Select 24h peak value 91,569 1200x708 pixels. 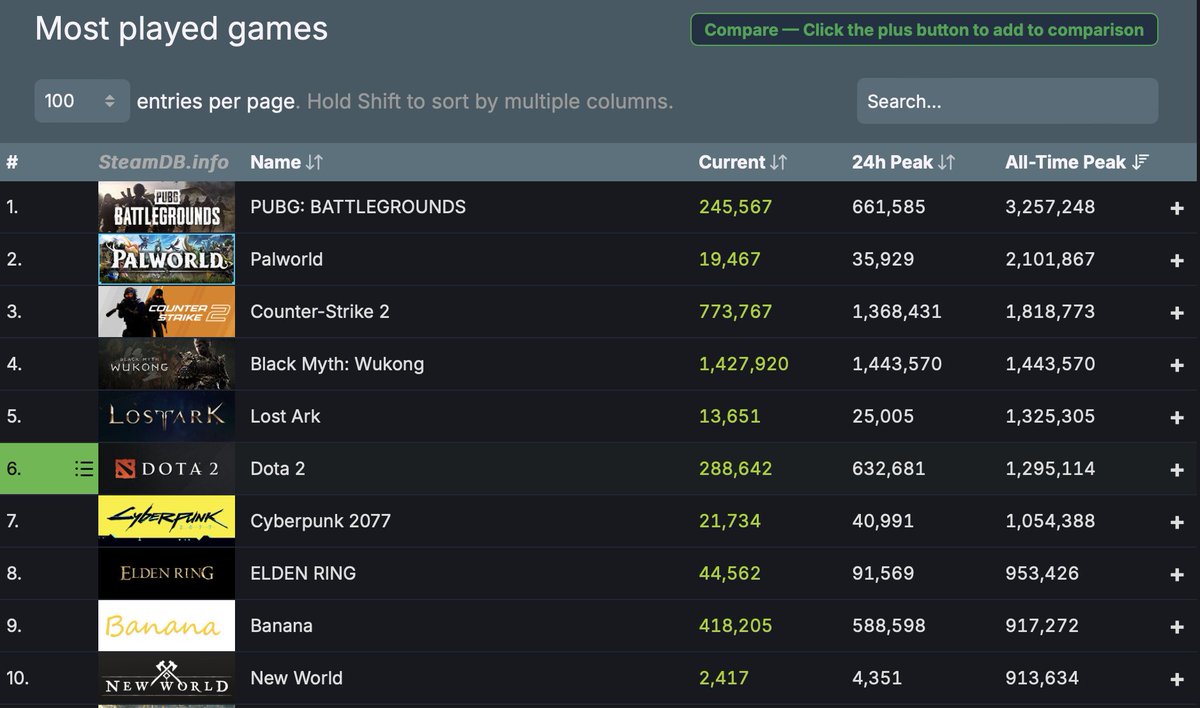tap(883, 573)
